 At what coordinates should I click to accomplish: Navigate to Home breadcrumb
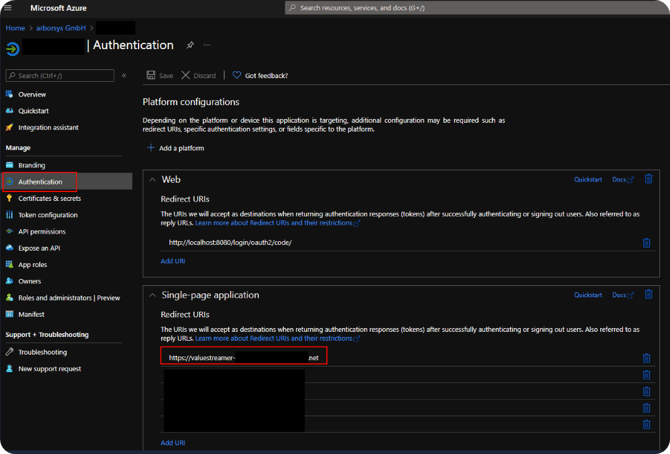pyautogui.click(x=15, y=27)
